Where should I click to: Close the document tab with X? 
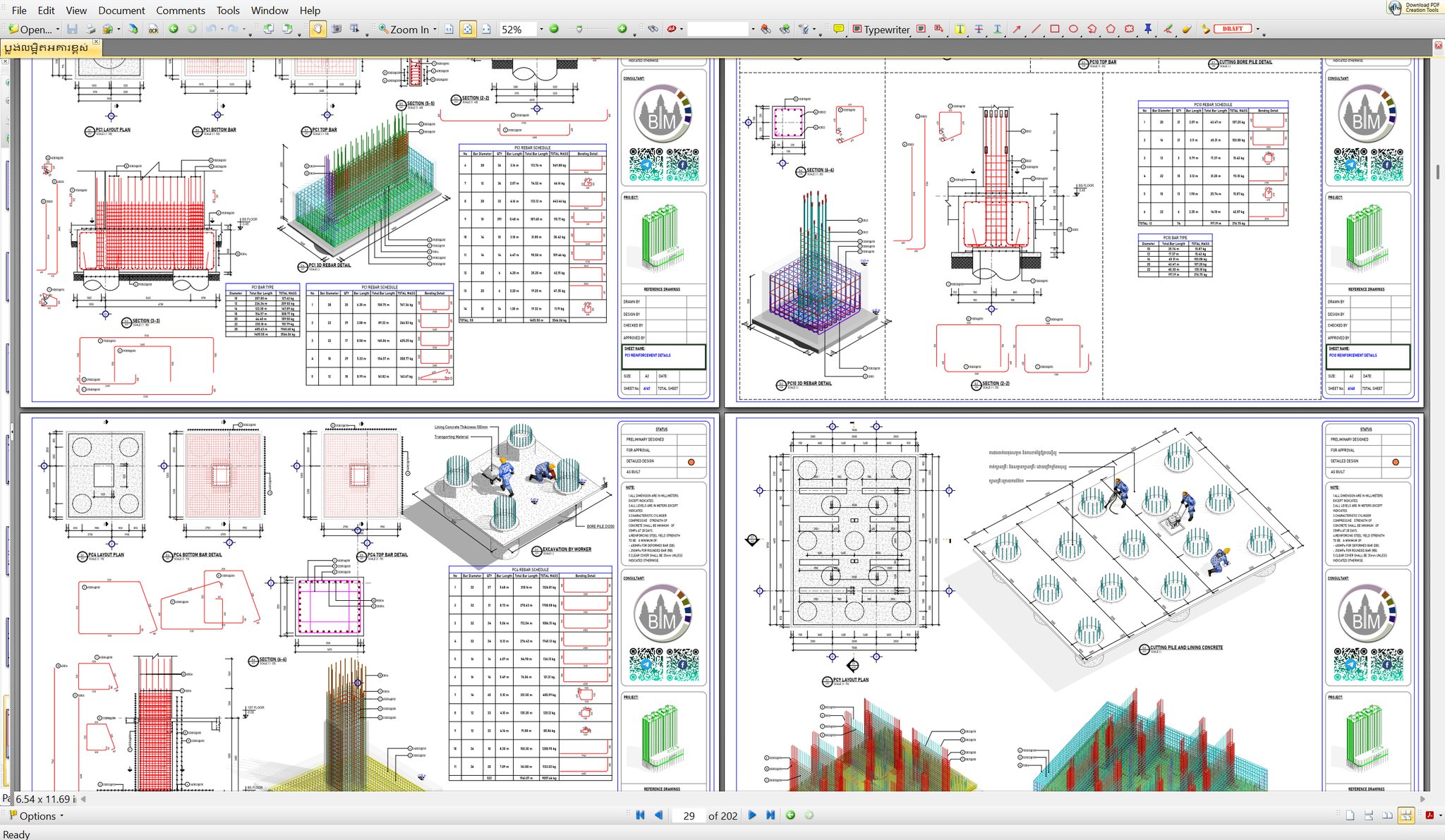point(97,42)
